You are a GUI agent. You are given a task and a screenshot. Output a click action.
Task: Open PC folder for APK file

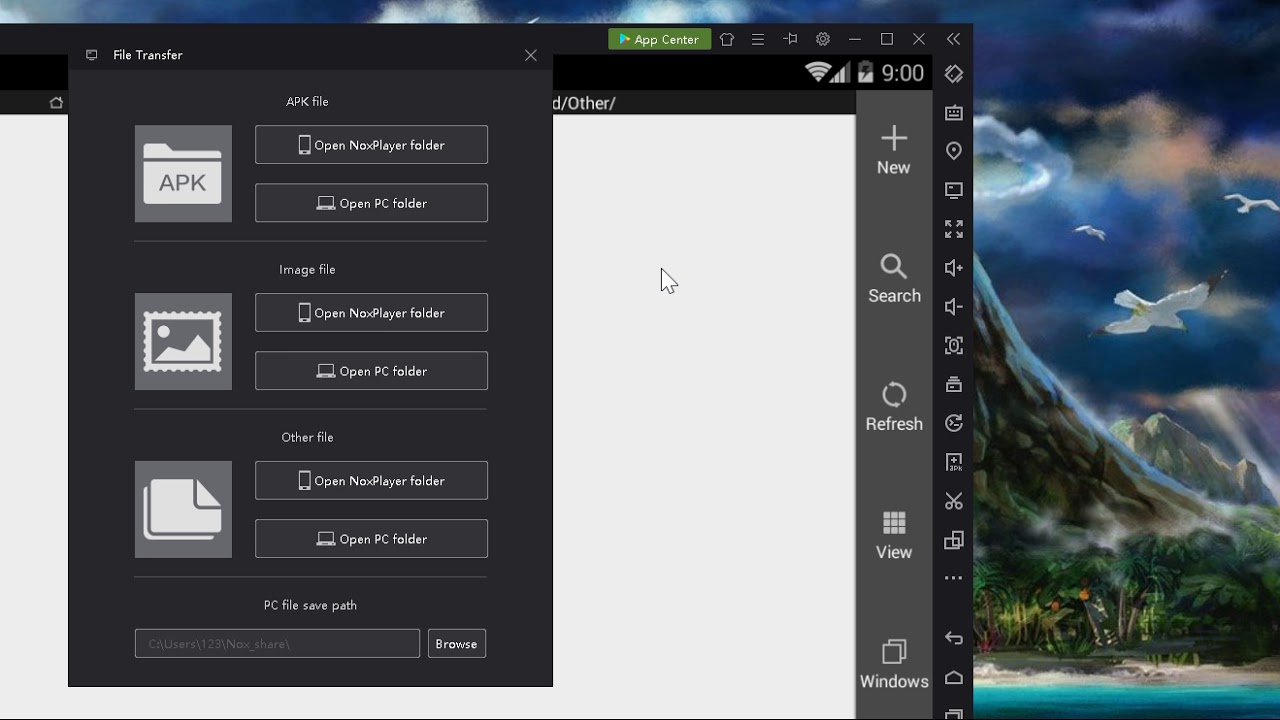(371, 203)
